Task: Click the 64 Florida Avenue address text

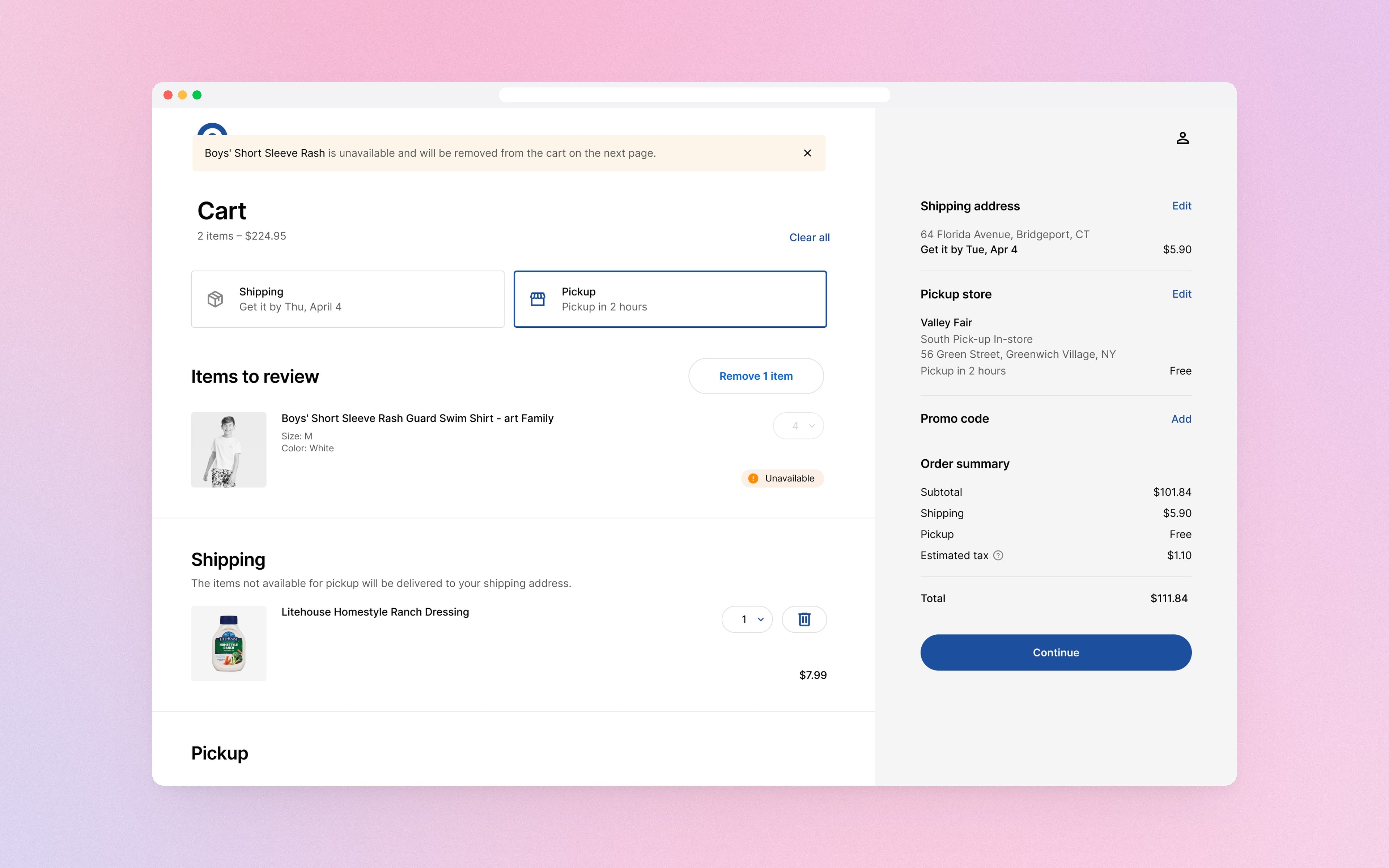Action: tap(1004, 234)
